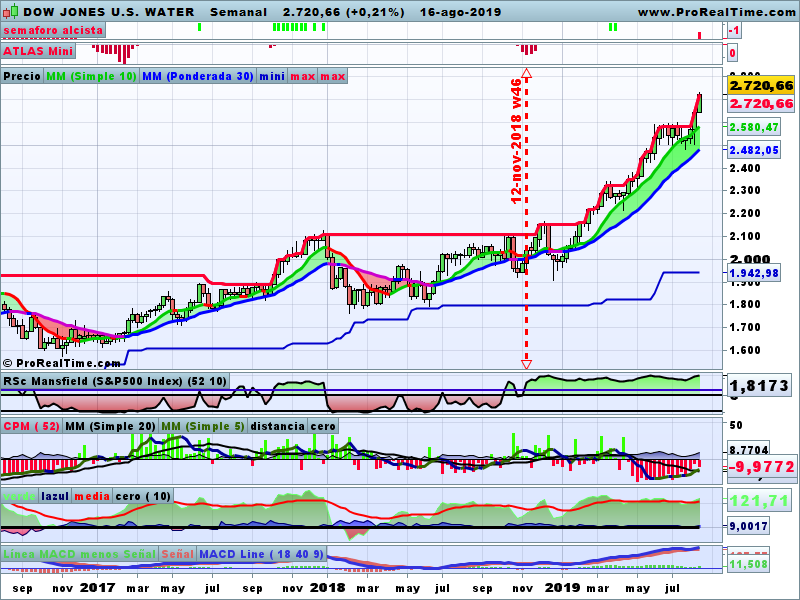Select the MACD Line ( 18 40 9) label
Viewport: 800px width, 600px height.
coord(261,554)
